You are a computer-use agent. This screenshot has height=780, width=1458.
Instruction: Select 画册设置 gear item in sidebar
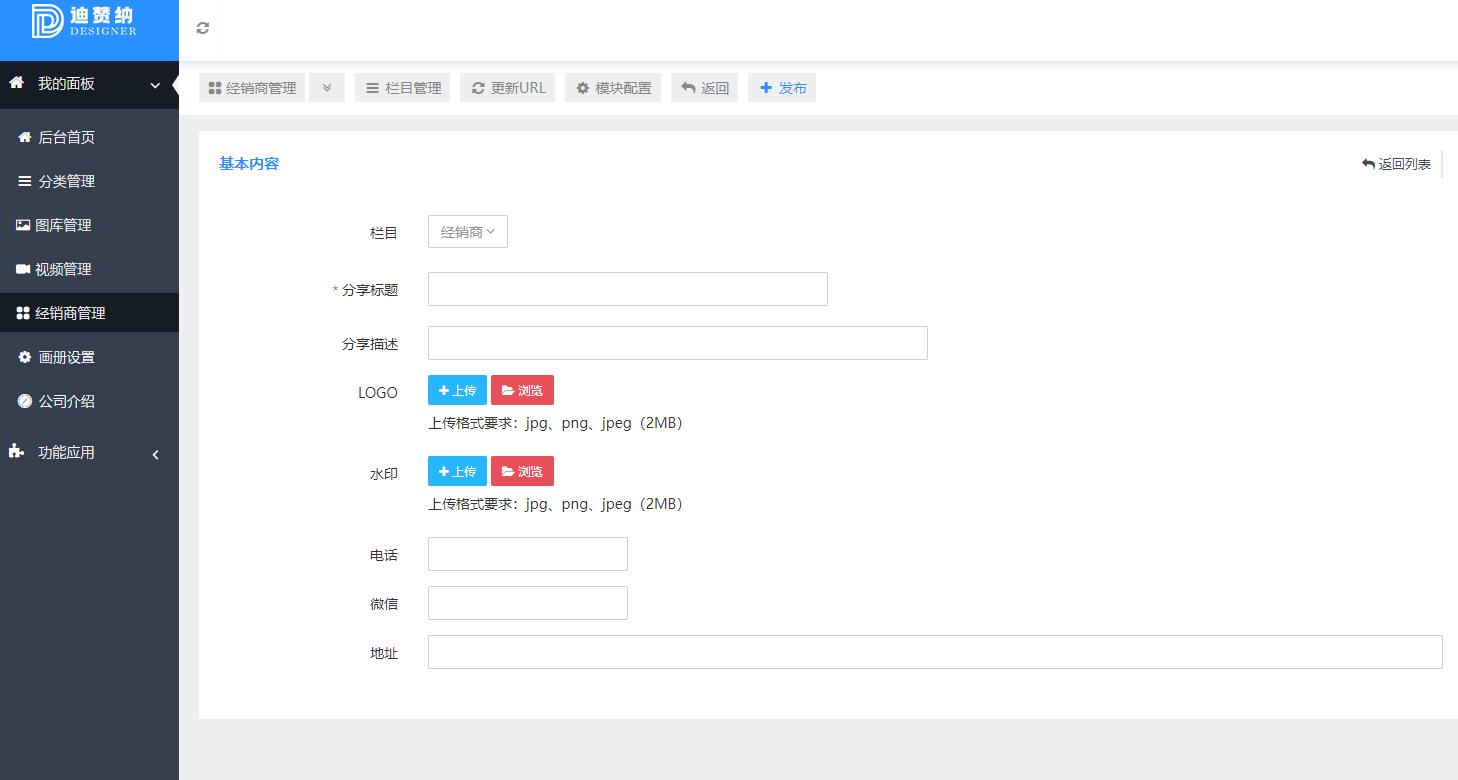pyautogui.click(x=66, y=358)
